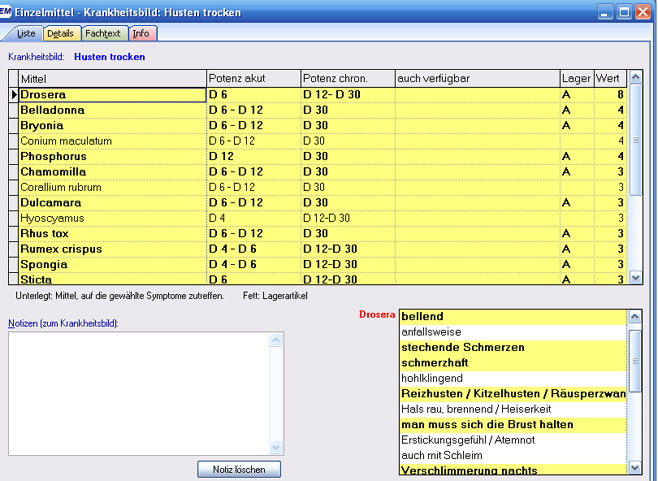Open the Fachtext tab

click(x=103, y=34)
